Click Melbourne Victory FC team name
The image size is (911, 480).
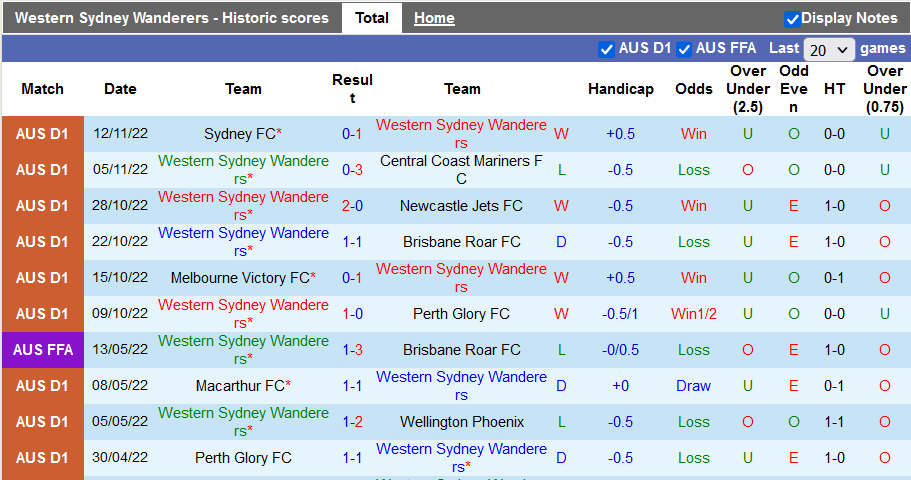240,278
